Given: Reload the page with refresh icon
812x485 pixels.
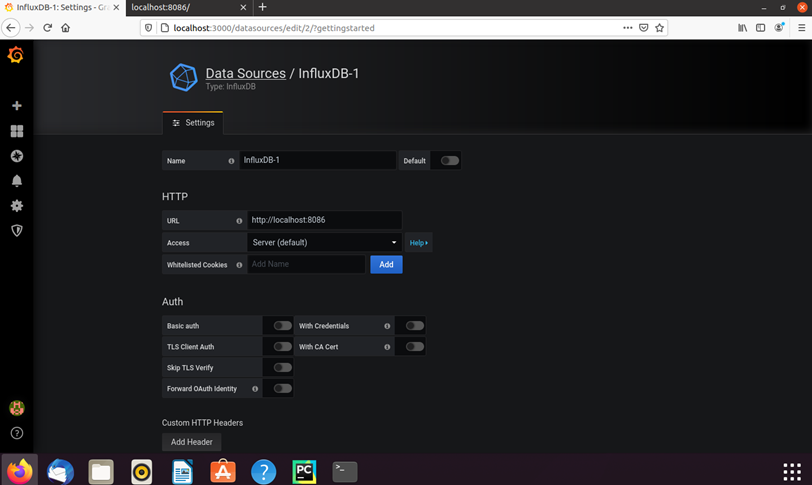Looking at the screenshot, I should [47, 28].
